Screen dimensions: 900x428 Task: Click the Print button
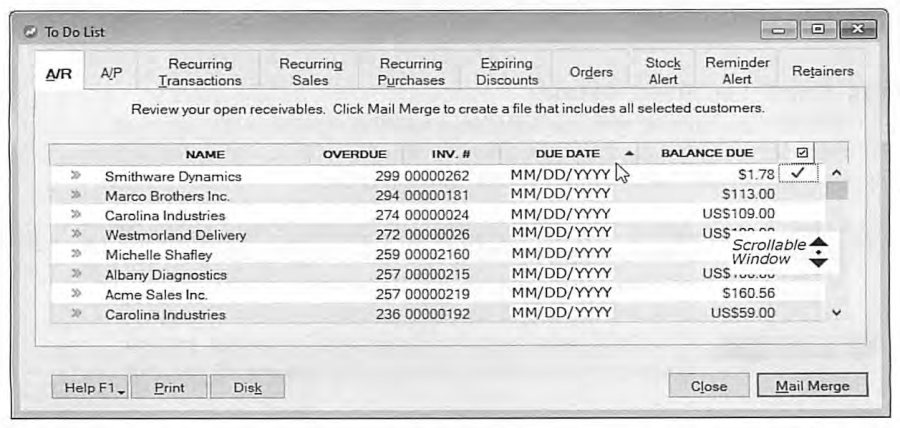coord(169,387)
